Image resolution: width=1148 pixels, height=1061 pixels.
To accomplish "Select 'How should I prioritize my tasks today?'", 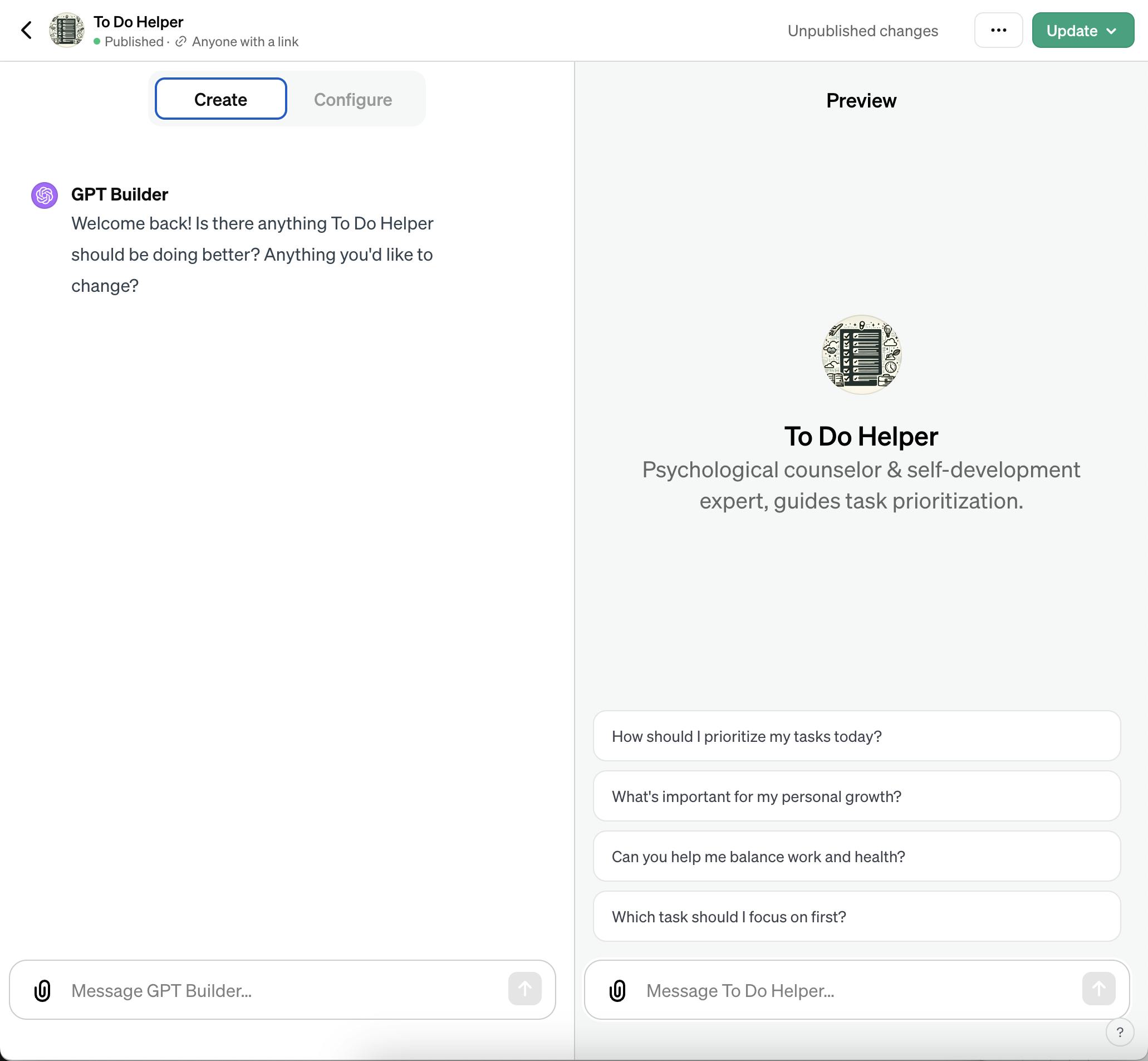I will pyautogui.click(x=856, y=736).
